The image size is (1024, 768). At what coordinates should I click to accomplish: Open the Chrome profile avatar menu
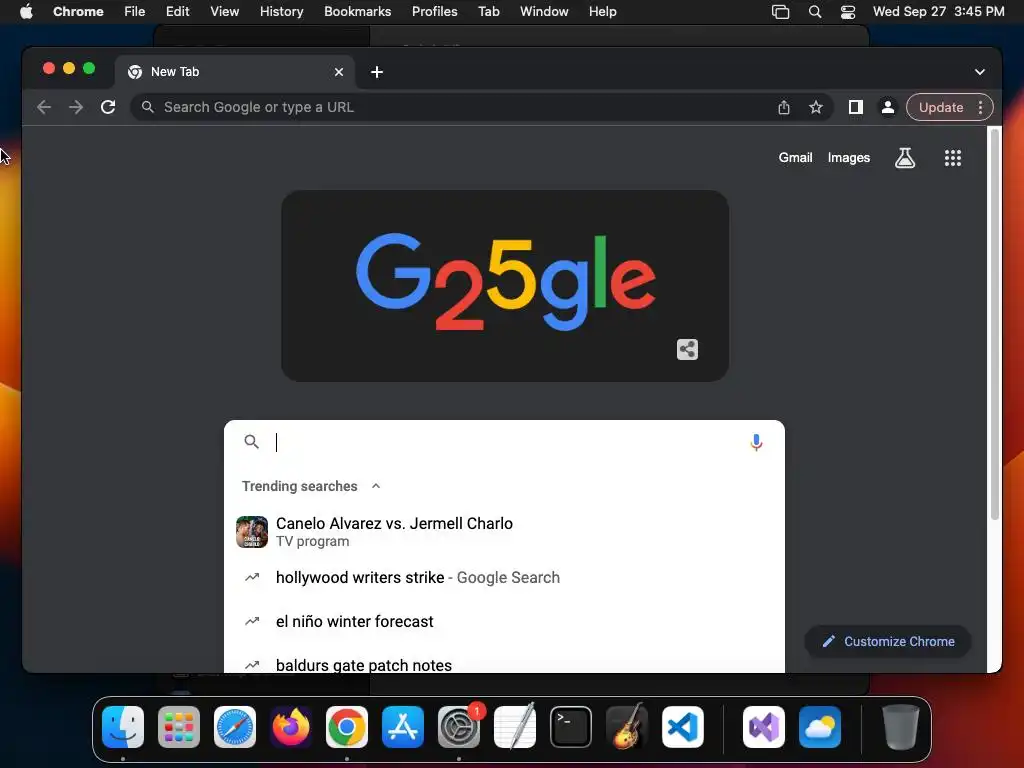point(888,107)
